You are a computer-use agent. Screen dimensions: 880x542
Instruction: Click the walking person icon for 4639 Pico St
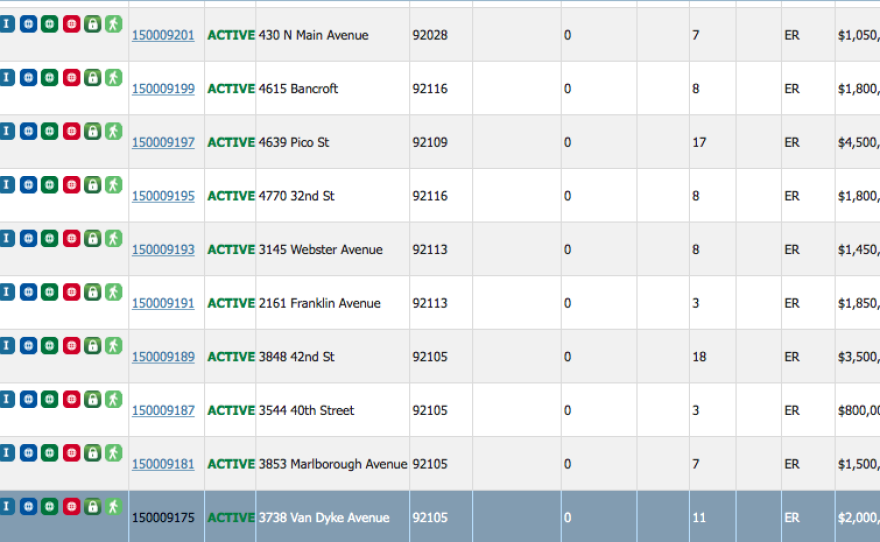click(x=113, y=131)
